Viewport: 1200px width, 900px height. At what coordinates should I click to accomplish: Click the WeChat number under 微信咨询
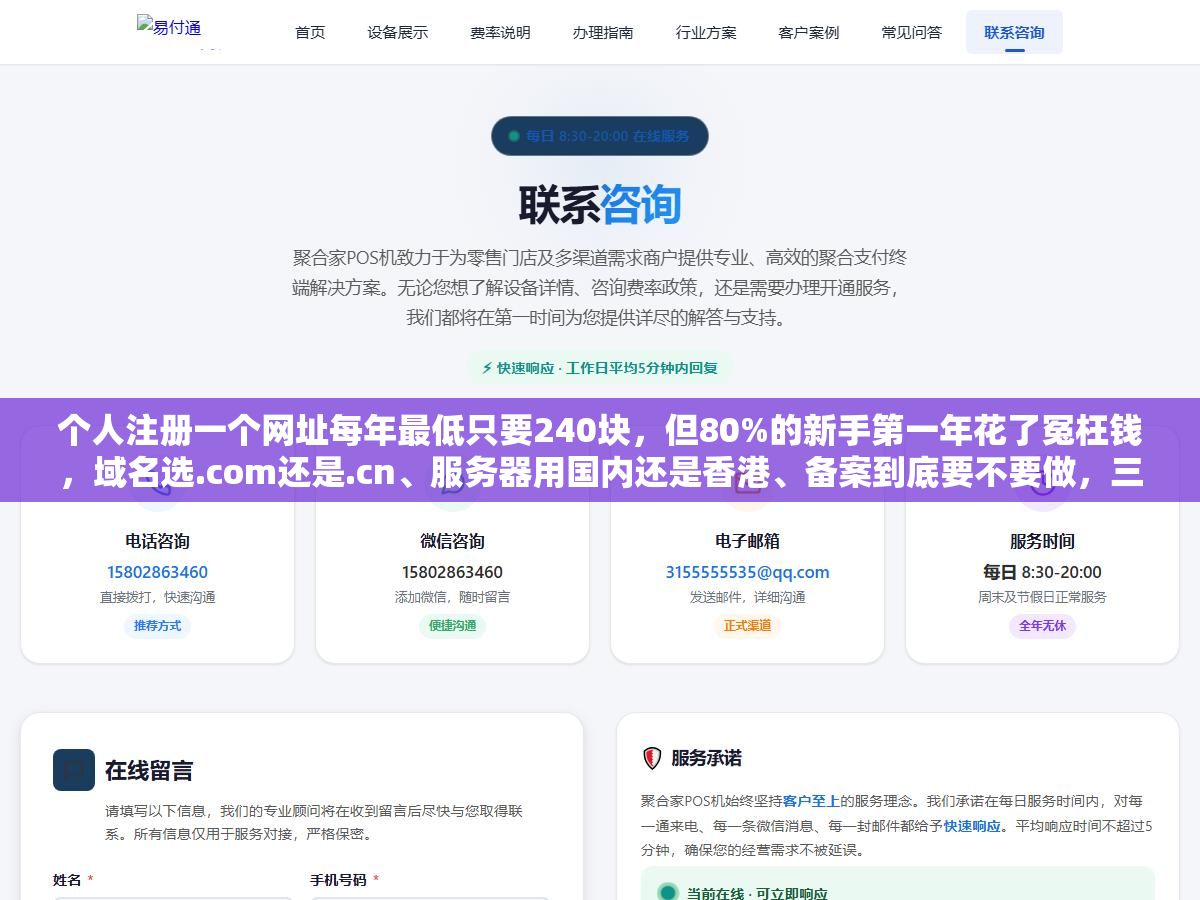[452, 572]
